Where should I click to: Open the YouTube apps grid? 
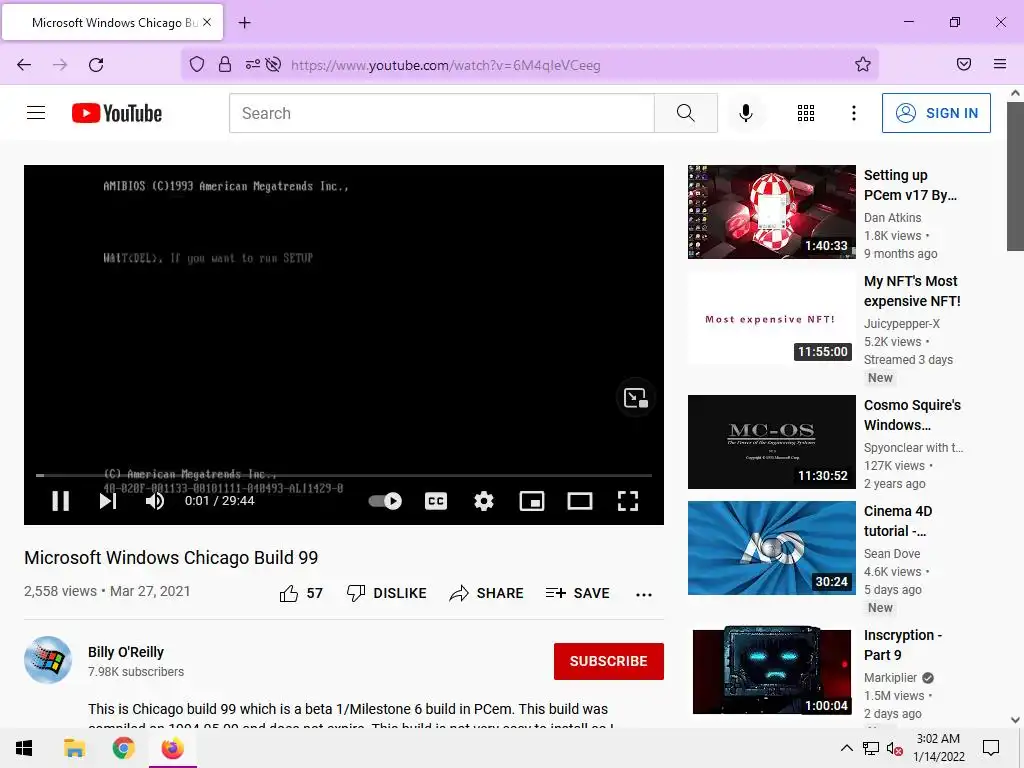point(805,113)
